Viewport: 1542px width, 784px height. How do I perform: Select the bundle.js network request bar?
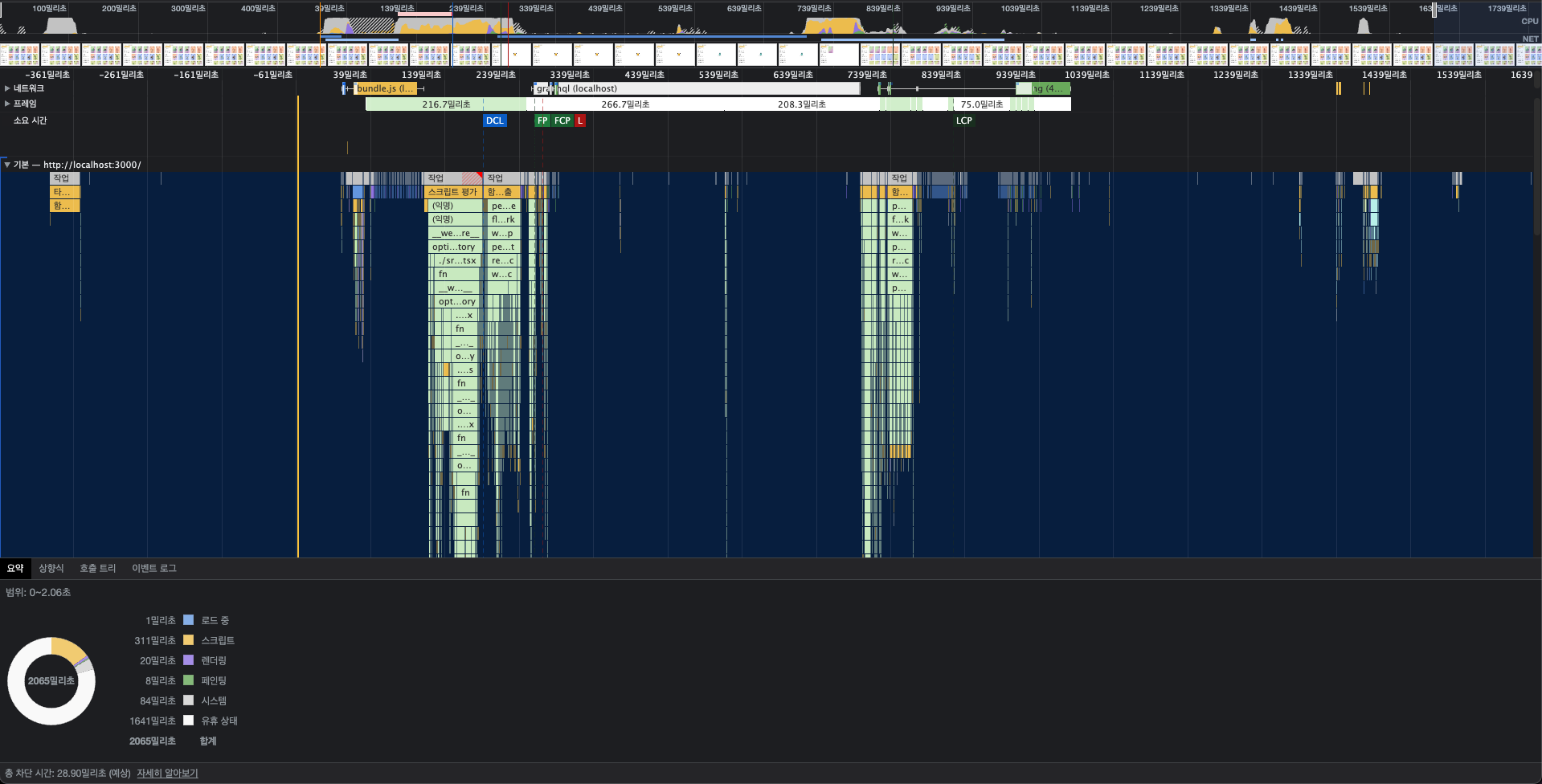pos(385,88)
